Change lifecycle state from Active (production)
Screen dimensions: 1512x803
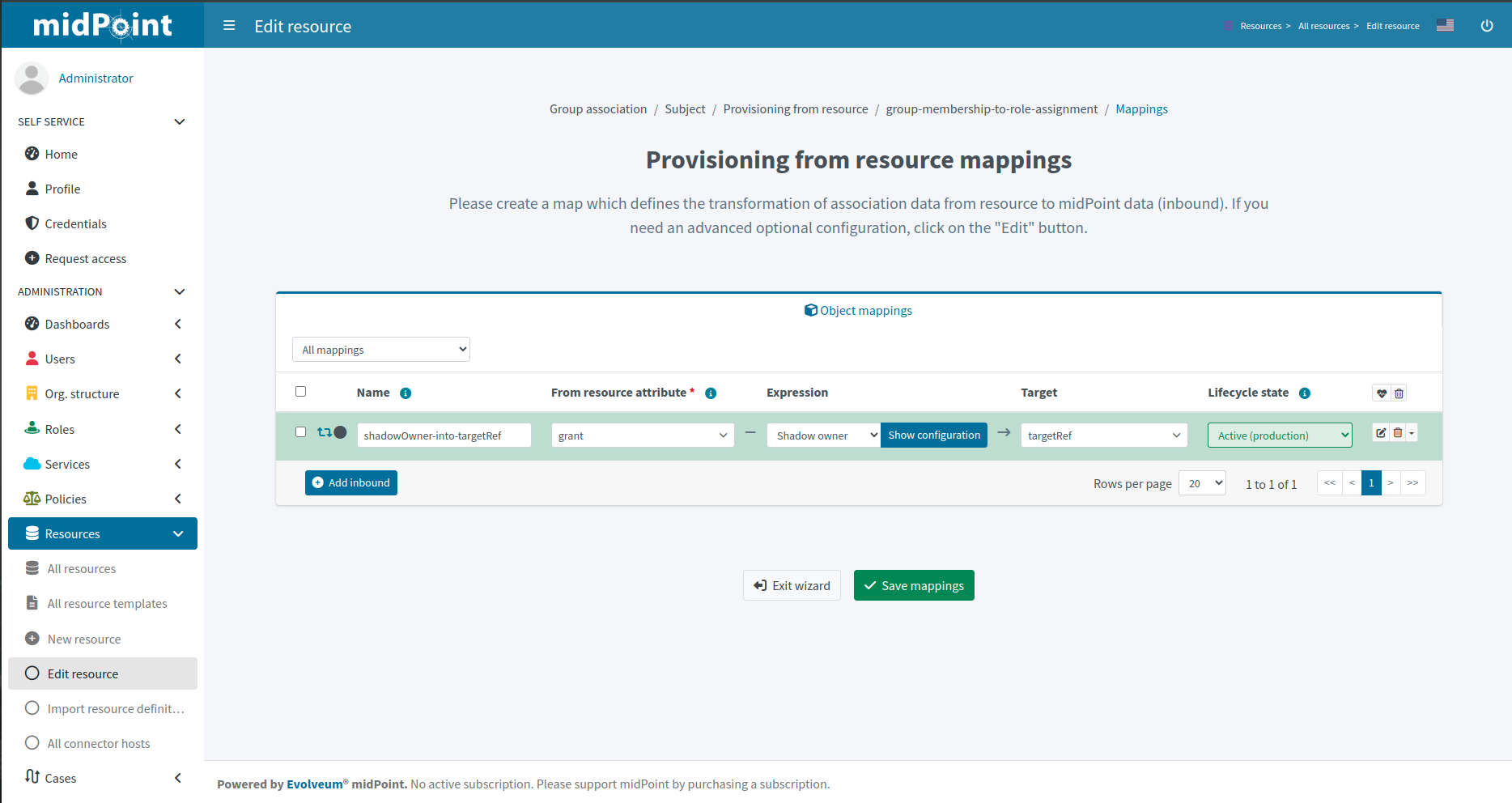tap(1279, 435)
